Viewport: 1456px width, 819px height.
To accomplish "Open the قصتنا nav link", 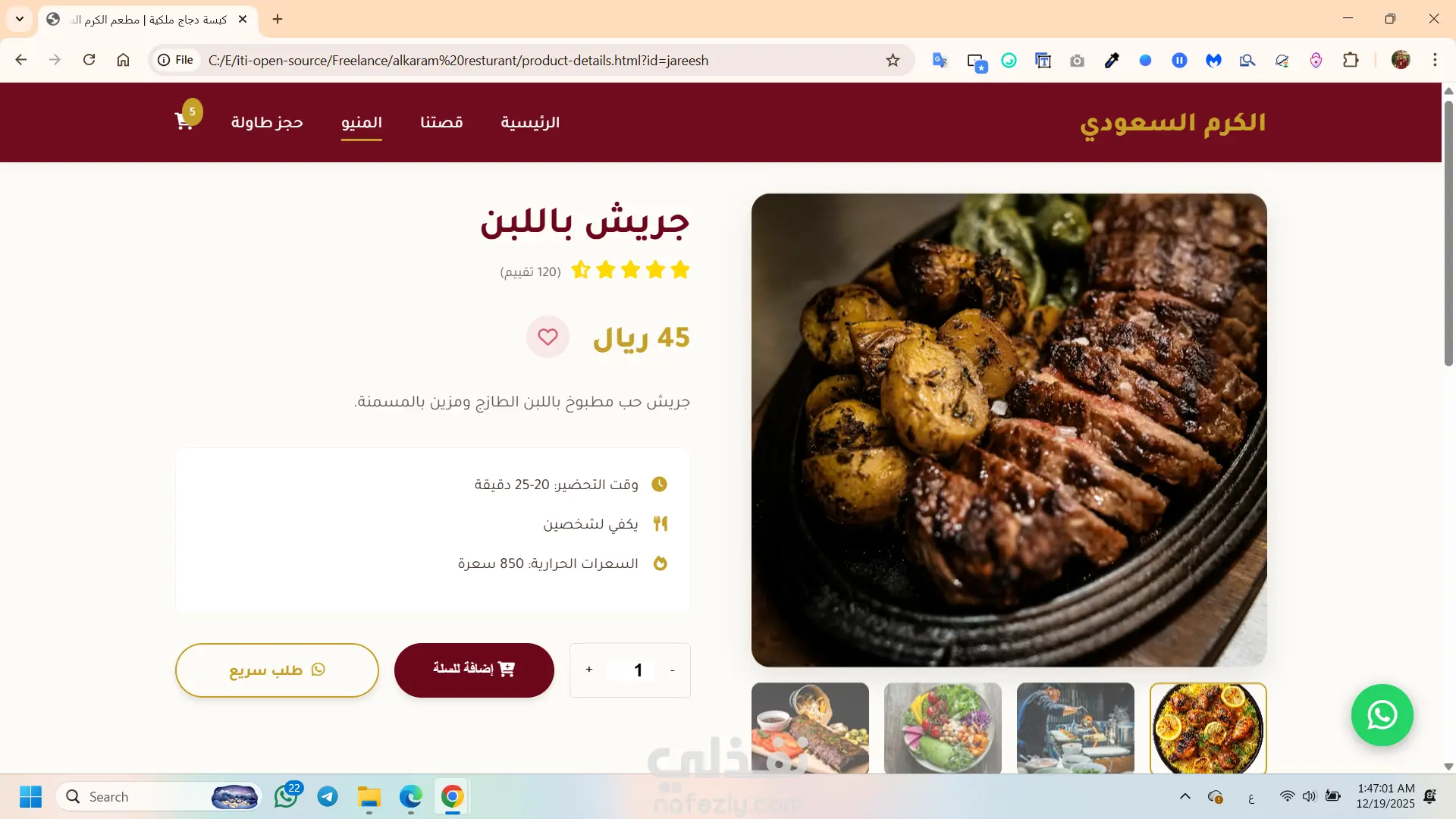I will (x=441, y=122).
